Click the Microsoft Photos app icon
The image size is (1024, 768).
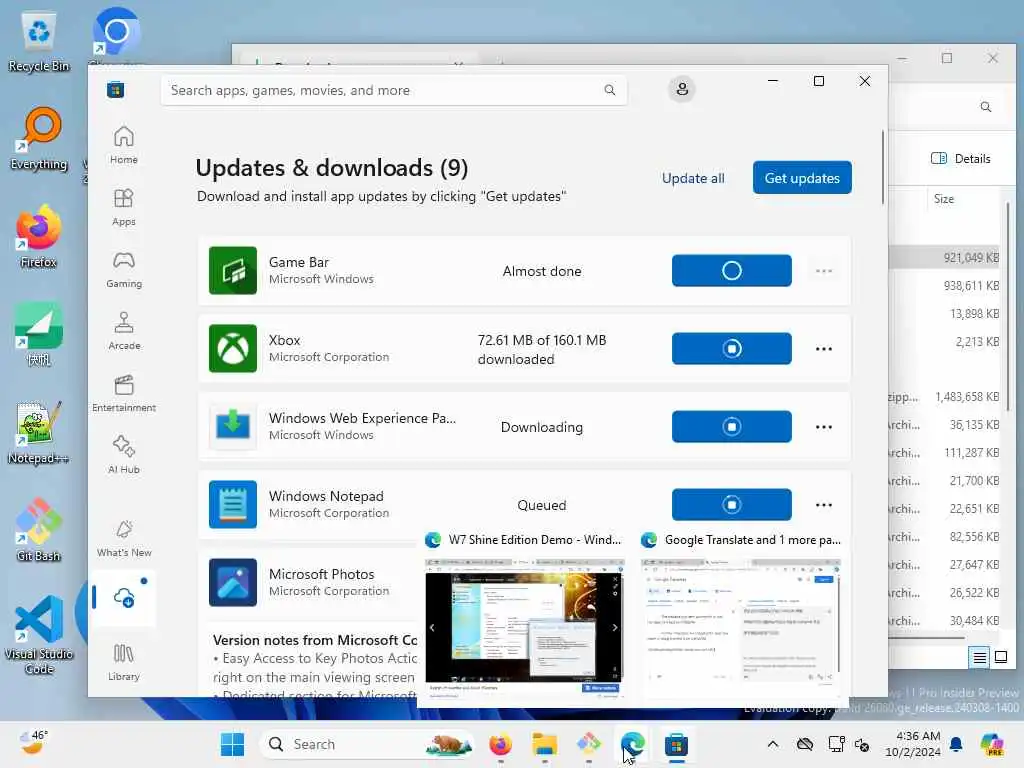(233, 583)
